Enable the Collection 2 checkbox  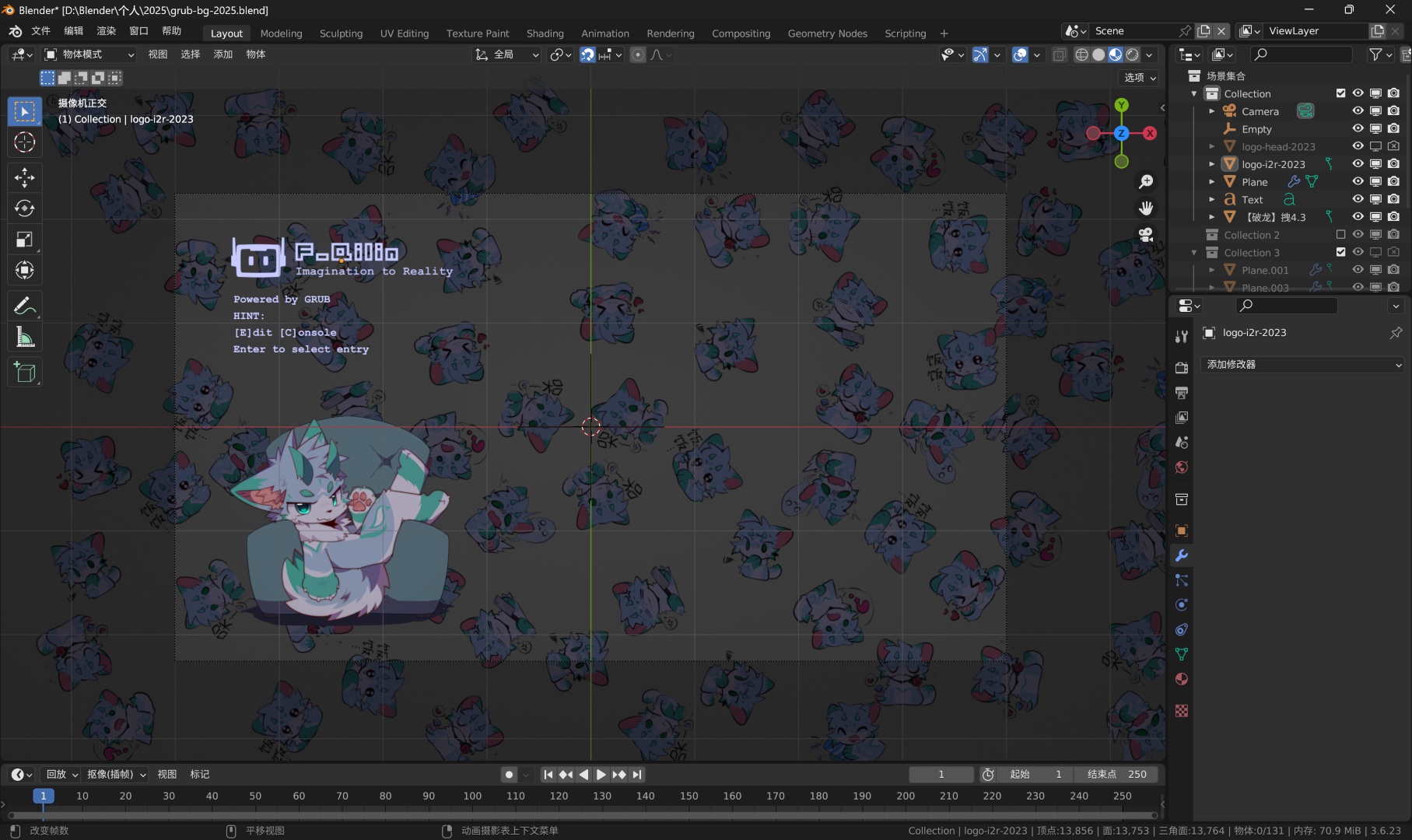[1340, 235]
